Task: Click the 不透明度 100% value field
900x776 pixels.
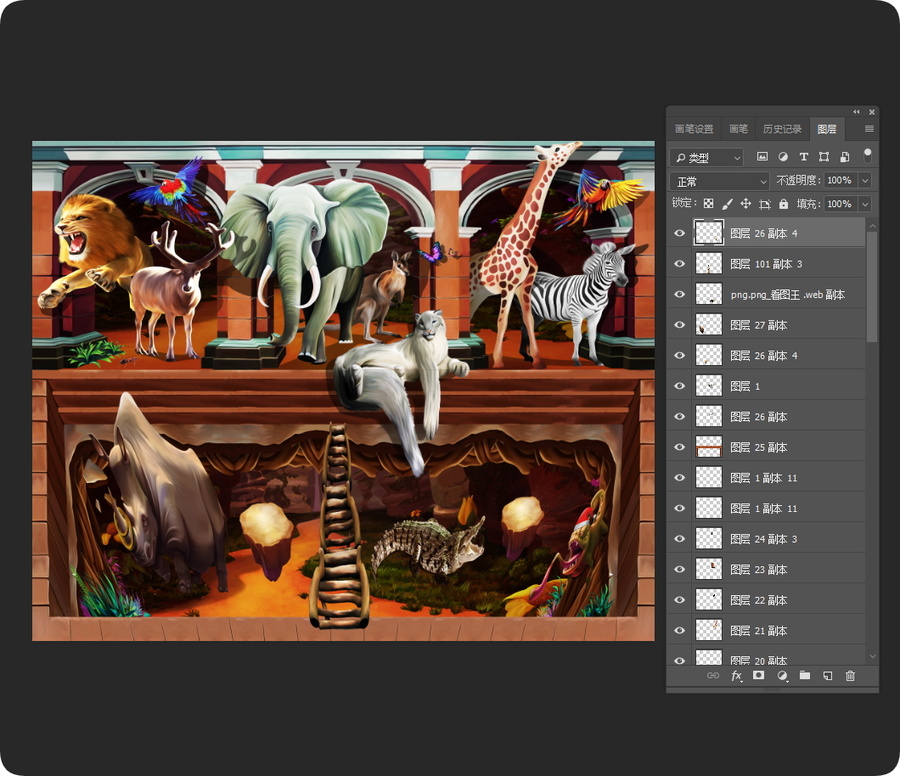Action: pos(839,180)
